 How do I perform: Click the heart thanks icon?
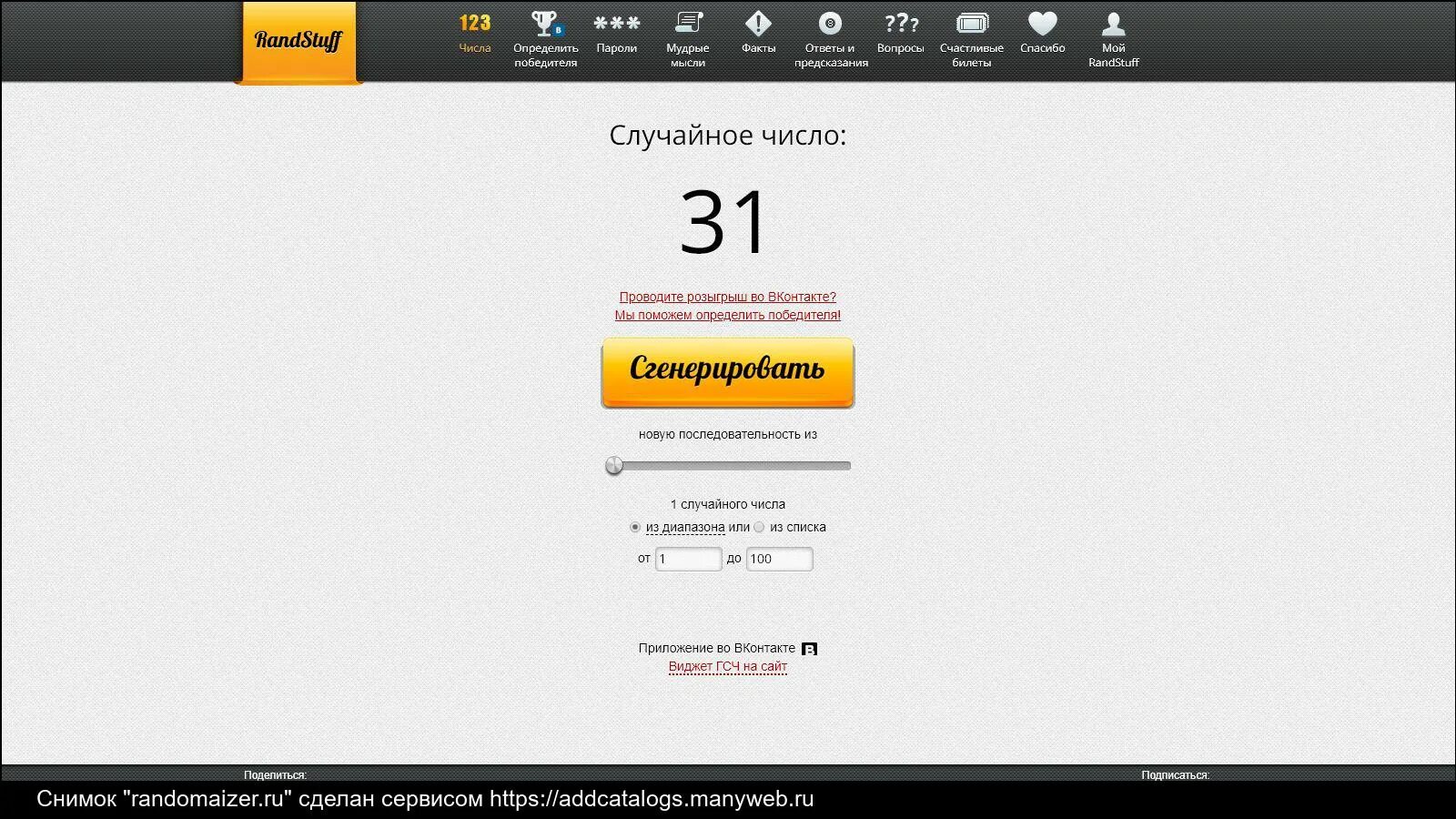pyautogui.click(x=1043, y=23)
